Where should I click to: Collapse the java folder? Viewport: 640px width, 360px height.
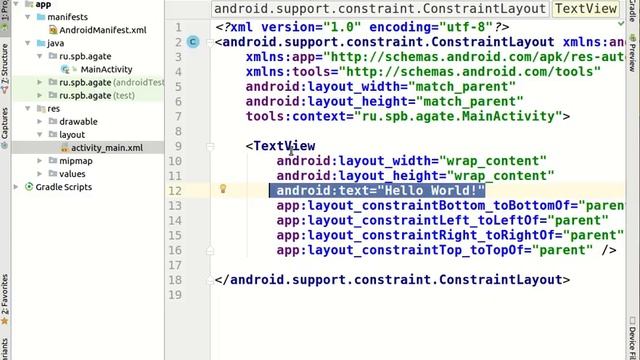click(28, 43)
